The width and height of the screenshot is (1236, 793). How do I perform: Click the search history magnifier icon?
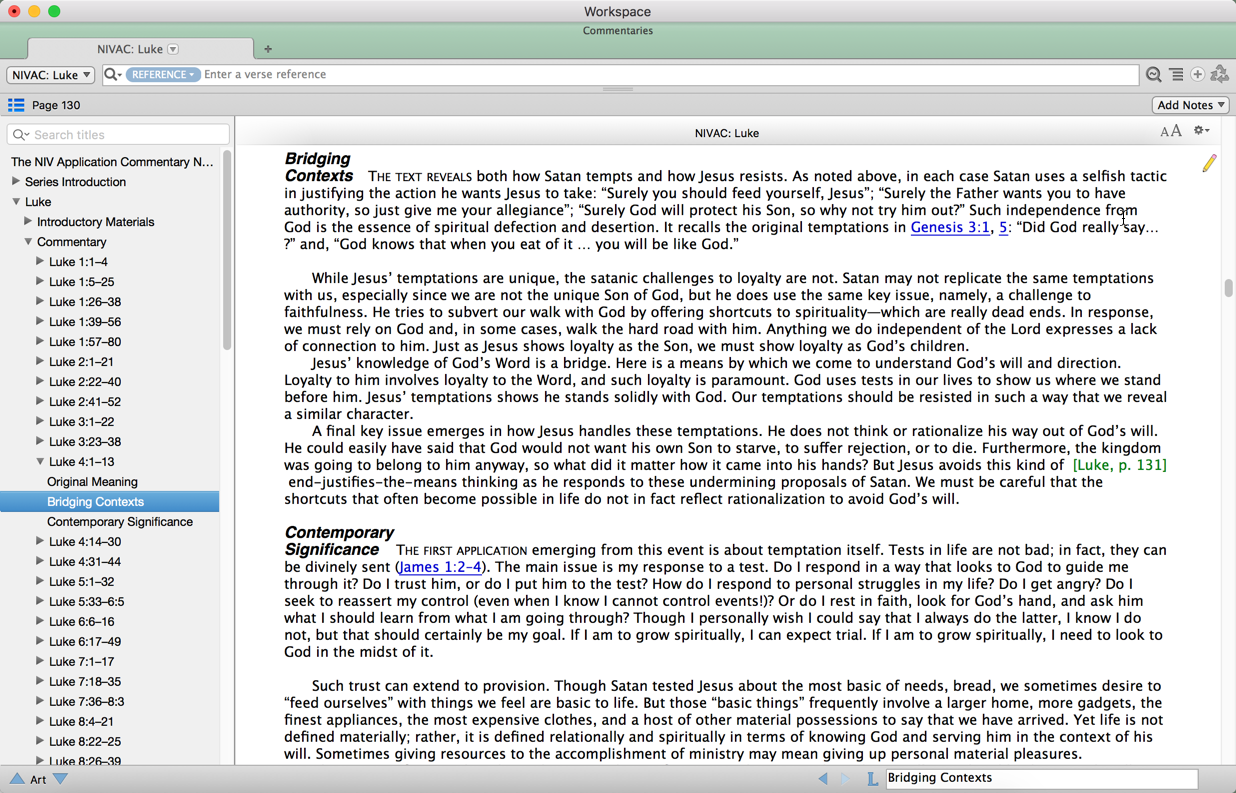1154,75
